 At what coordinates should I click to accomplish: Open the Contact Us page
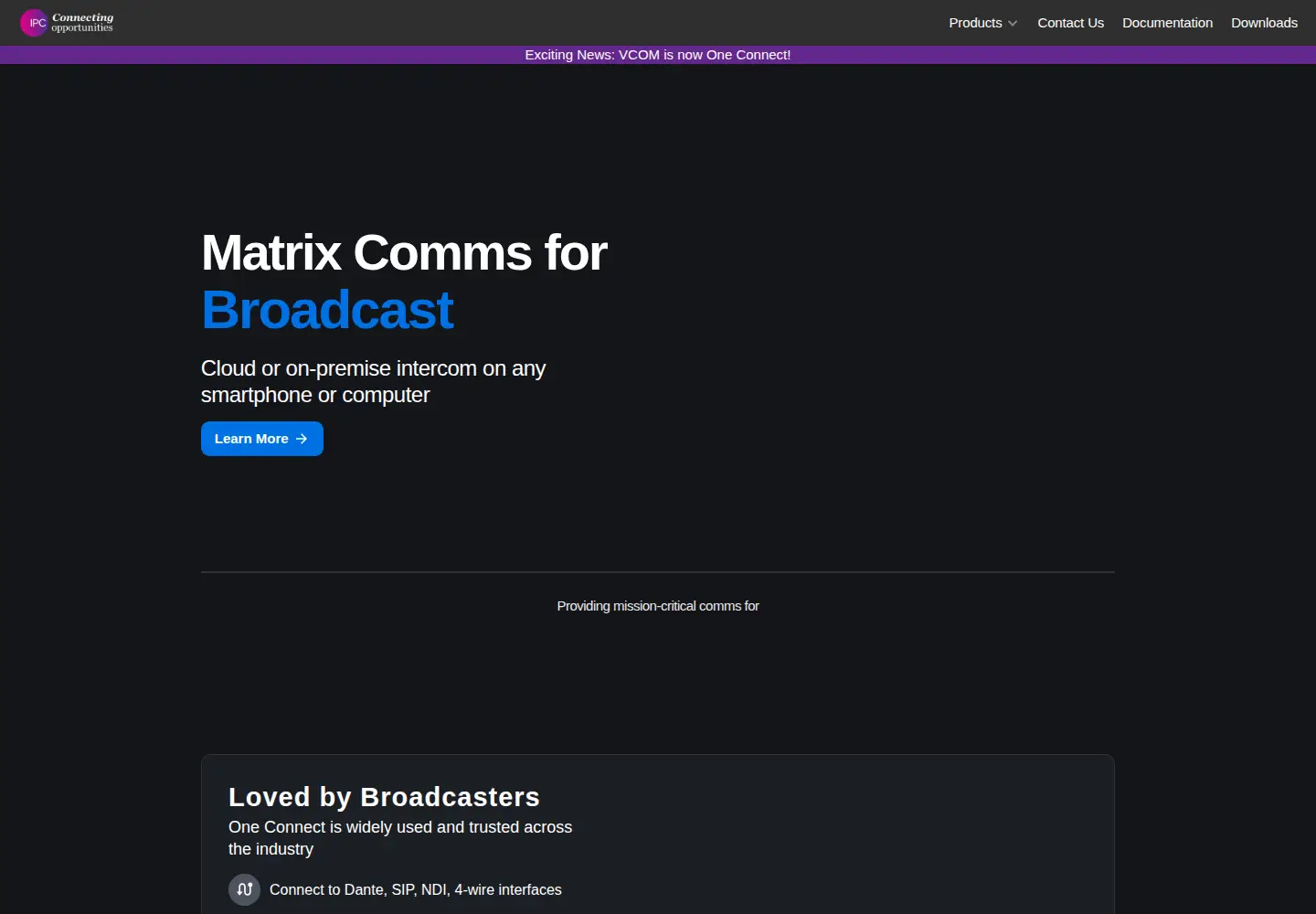(1070, 23)
